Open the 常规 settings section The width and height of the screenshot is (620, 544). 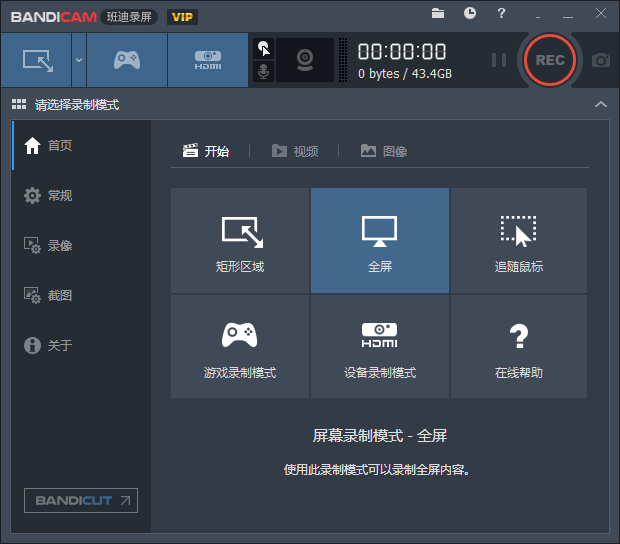point(60,195)
